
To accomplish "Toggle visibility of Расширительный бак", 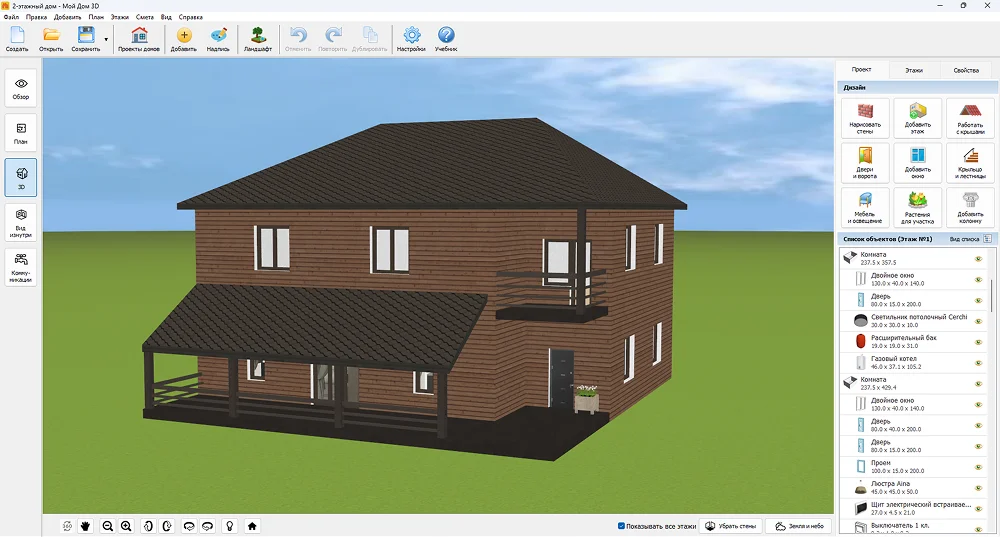I will 979,340.
